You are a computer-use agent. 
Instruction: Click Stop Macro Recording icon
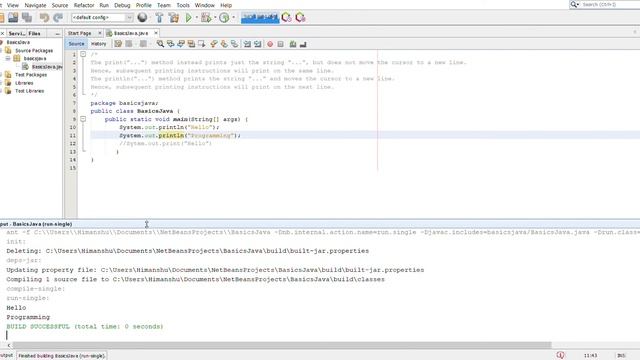280,44
